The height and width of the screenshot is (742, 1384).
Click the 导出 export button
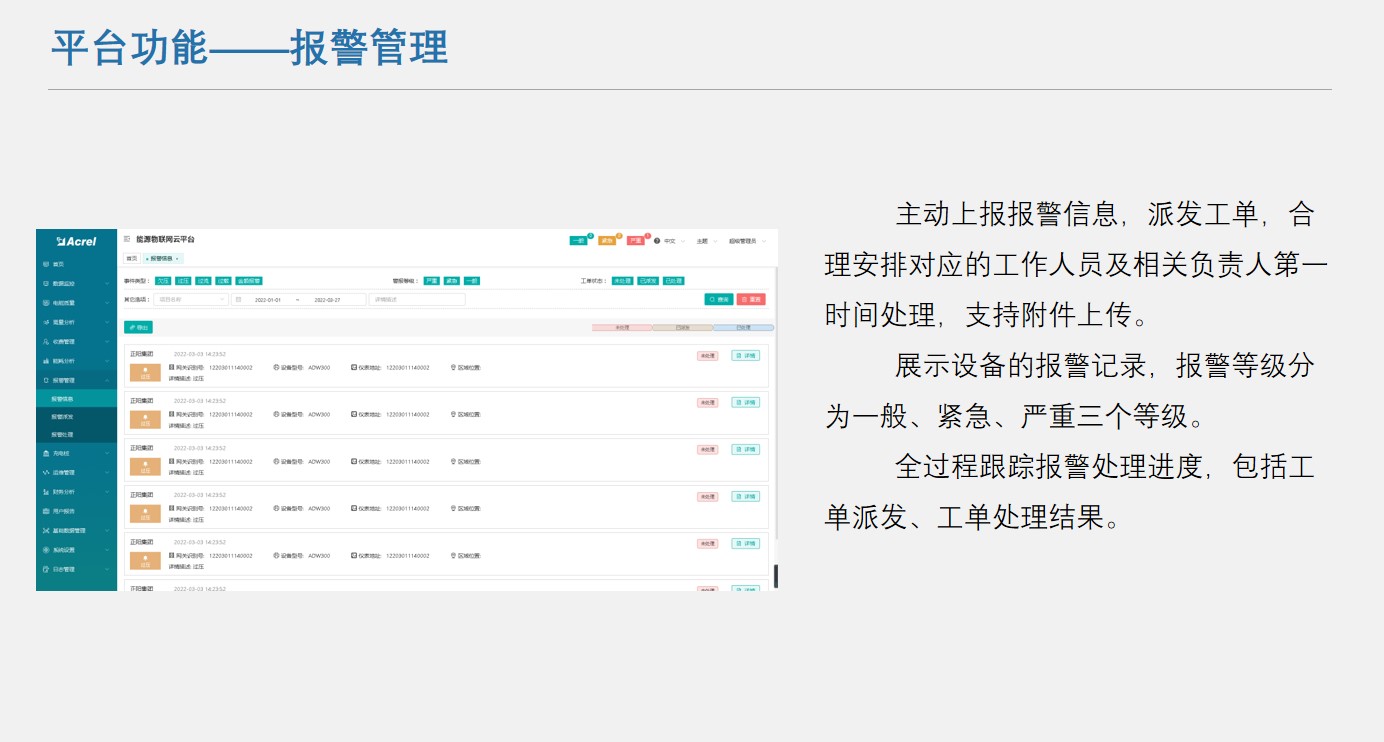click(138, 327)
